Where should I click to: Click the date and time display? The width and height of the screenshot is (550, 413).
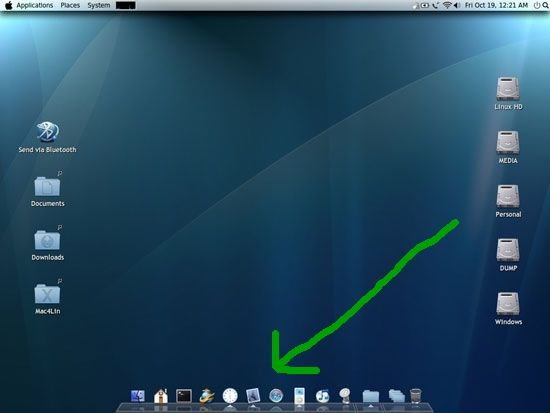[x=496, y=5]
